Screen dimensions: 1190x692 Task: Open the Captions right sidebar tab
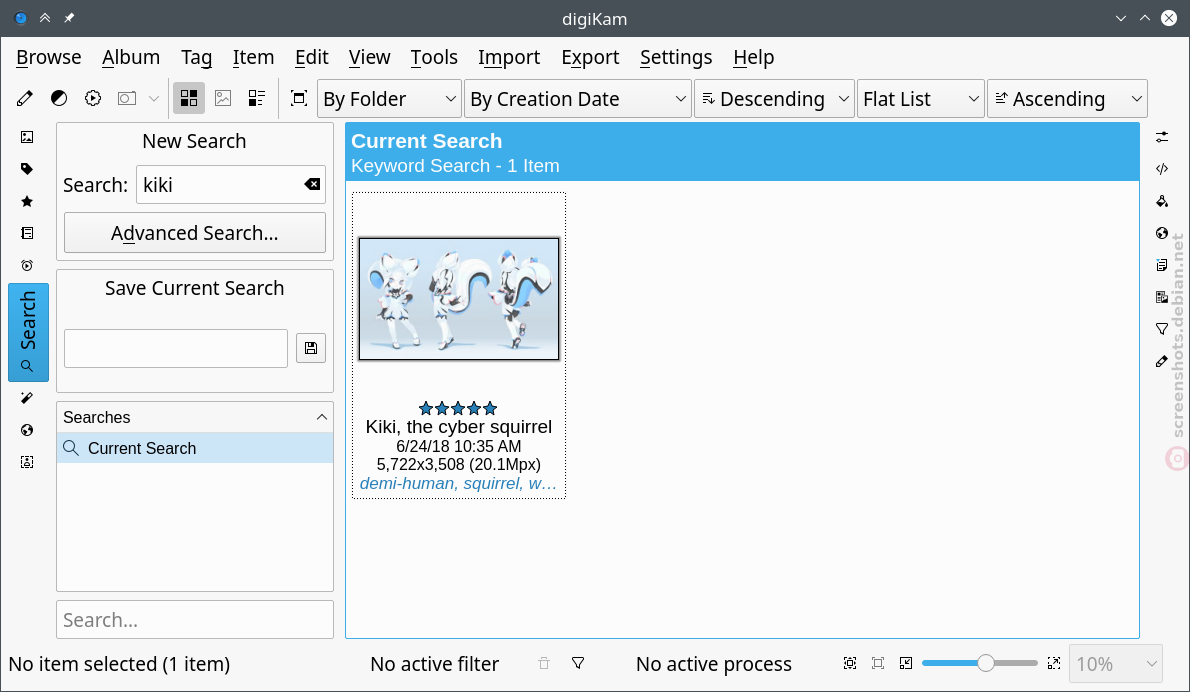point(1162,266)
